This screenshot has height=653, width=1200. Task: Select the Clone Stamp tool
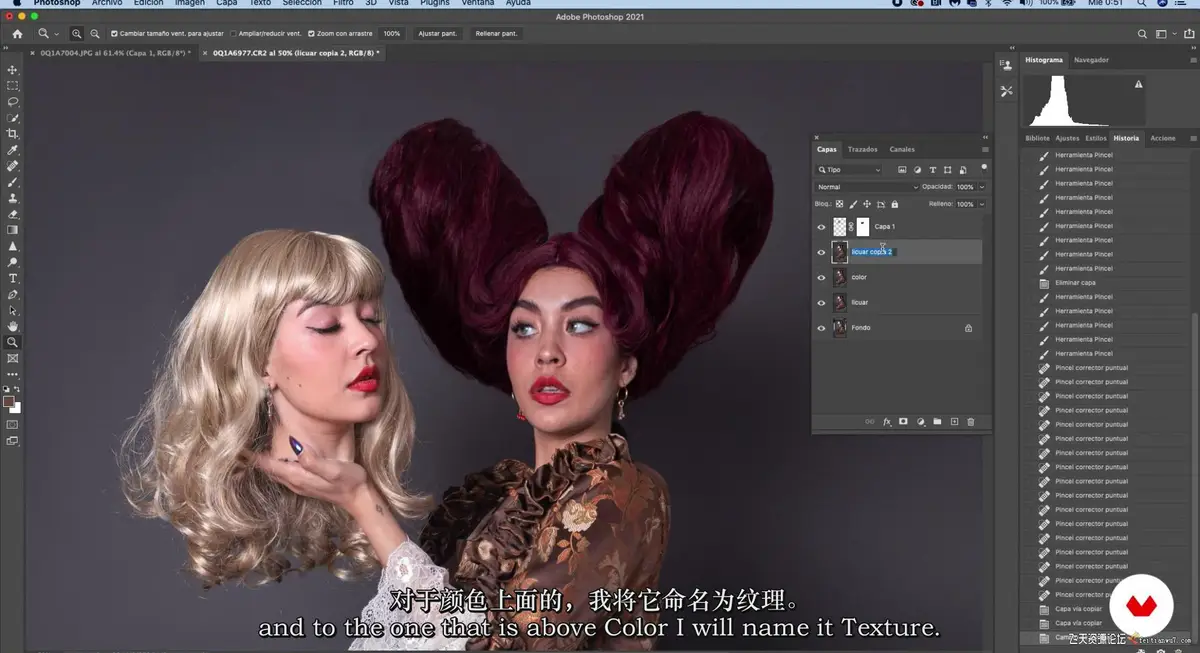point(13,197)
